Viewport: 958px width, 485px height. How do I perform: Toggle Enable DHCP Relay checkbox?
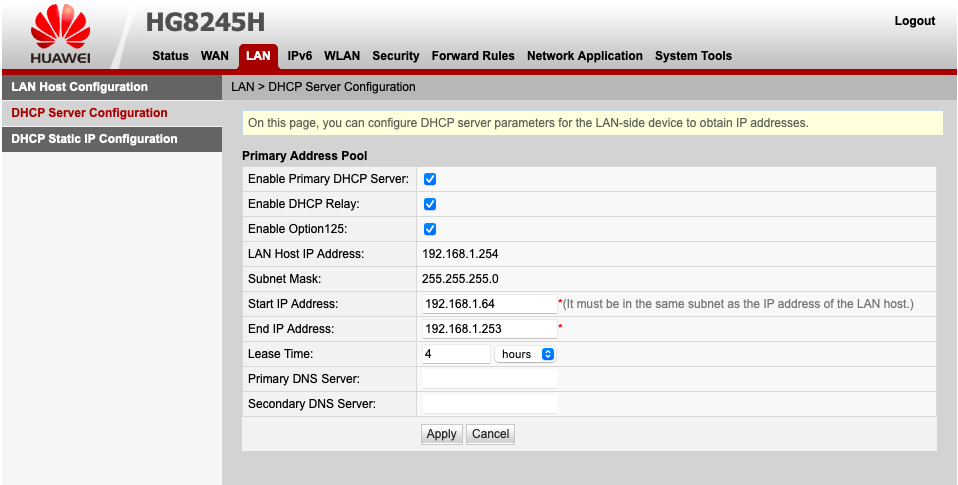(430, 204)
